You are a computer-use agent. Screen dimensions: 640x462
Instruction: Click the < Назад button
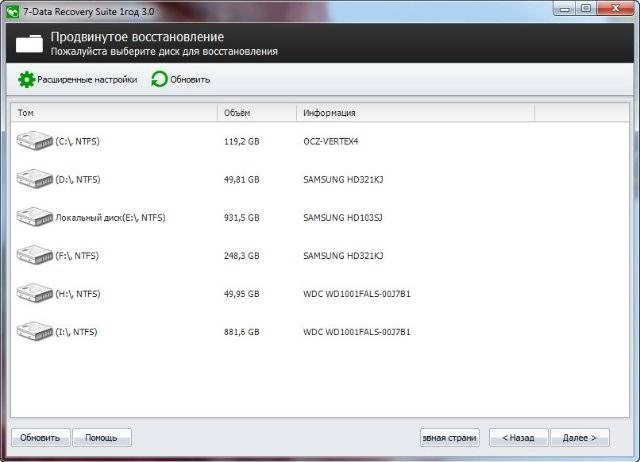518,438
